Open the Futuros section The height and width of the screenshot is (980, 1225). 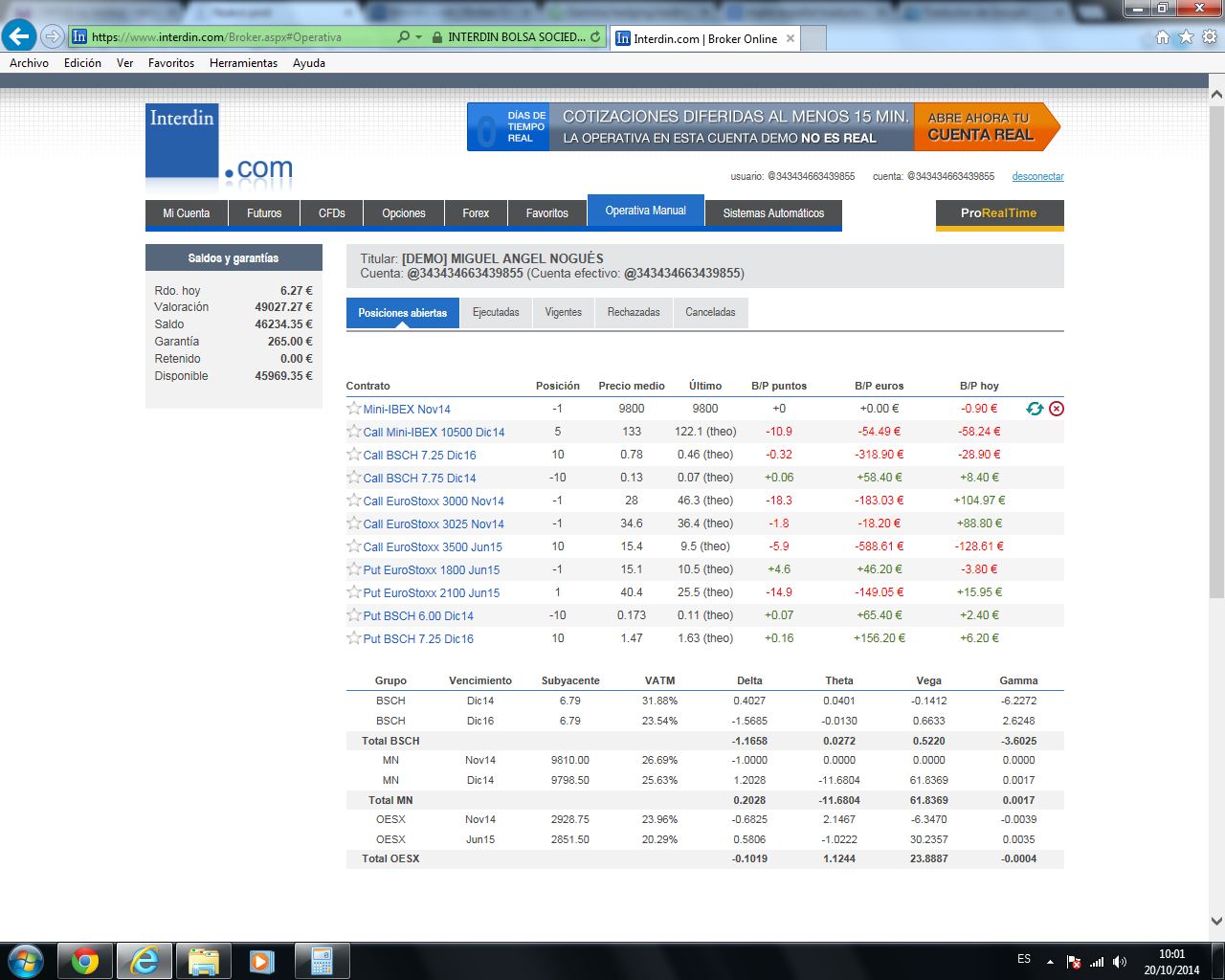click(264, 213)
